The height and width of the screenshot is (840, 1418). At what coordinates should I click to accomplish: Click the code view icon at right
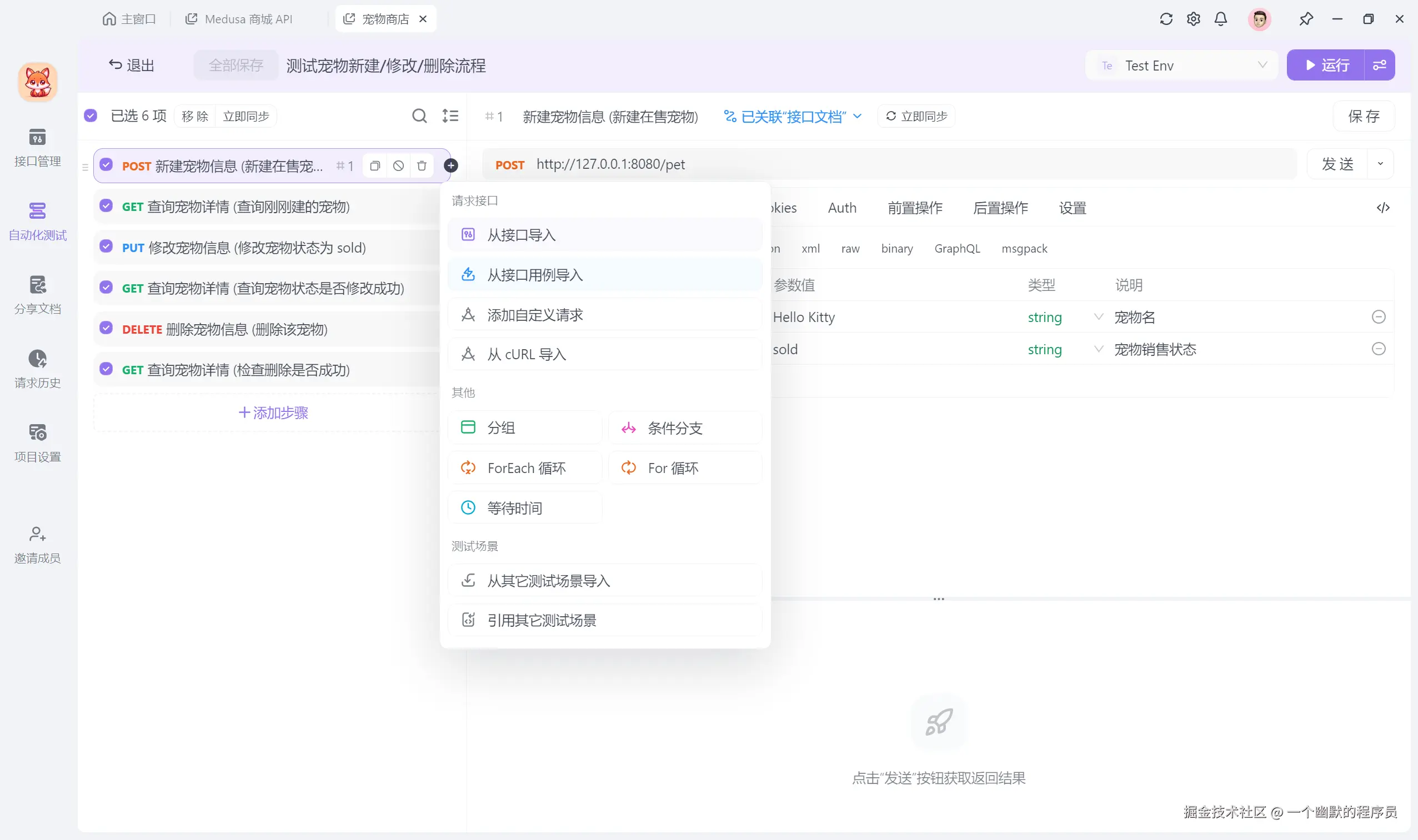coord(1383,208)
